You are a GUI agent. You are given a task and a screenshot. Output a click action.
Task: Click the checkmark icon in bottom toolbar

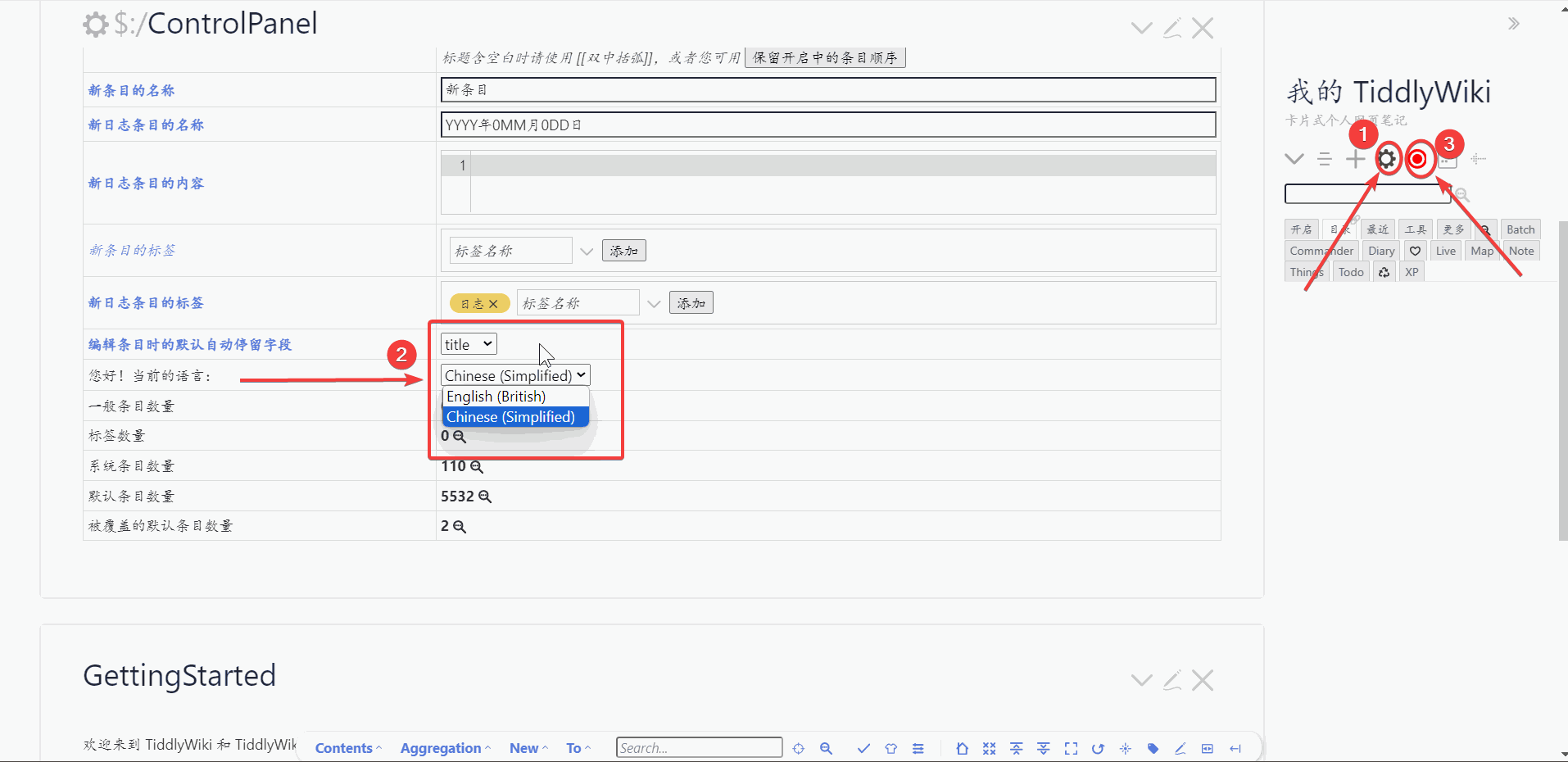(x=863, y=748)
